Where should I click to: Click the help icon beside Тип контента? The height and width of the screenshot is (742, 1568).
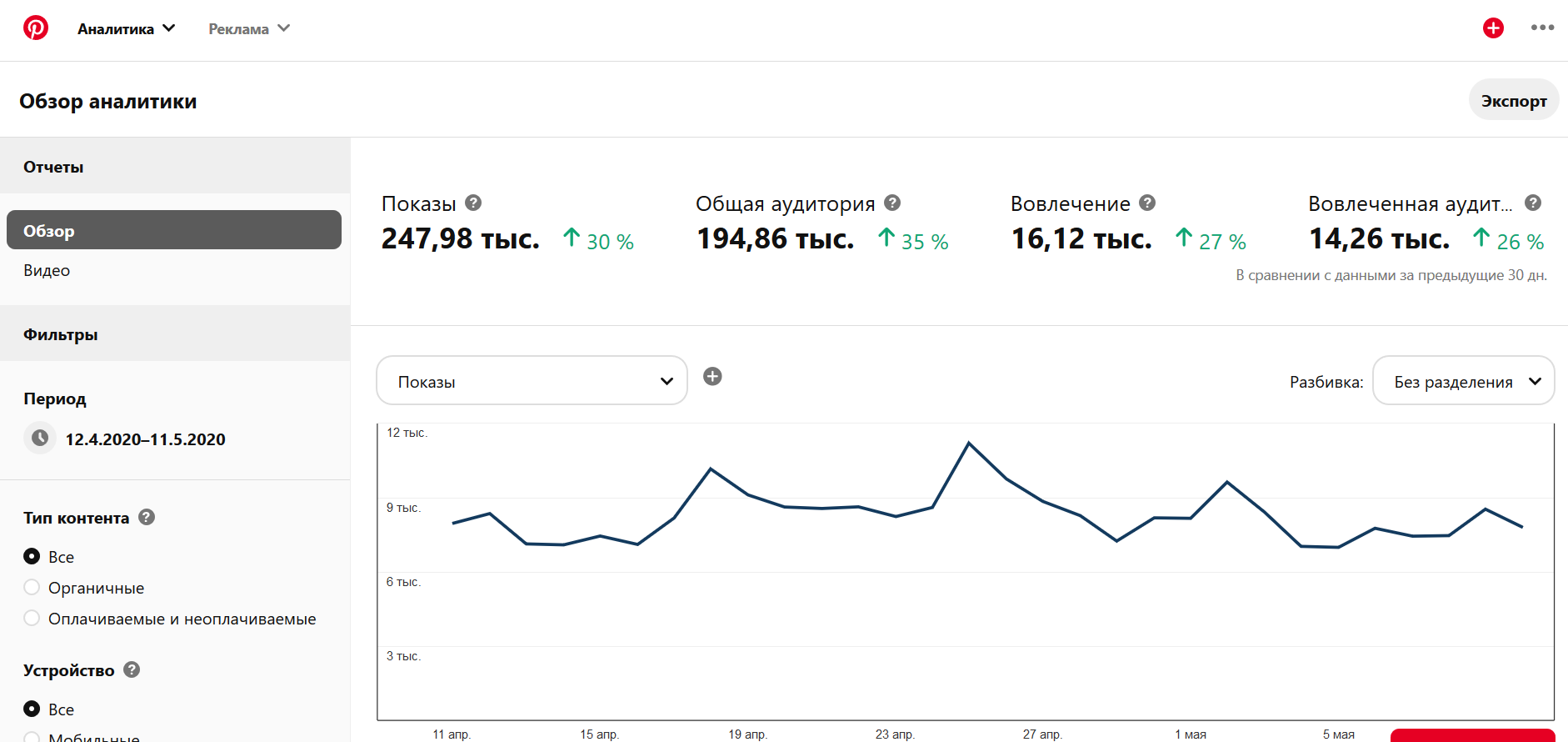(x=147, y=517)
